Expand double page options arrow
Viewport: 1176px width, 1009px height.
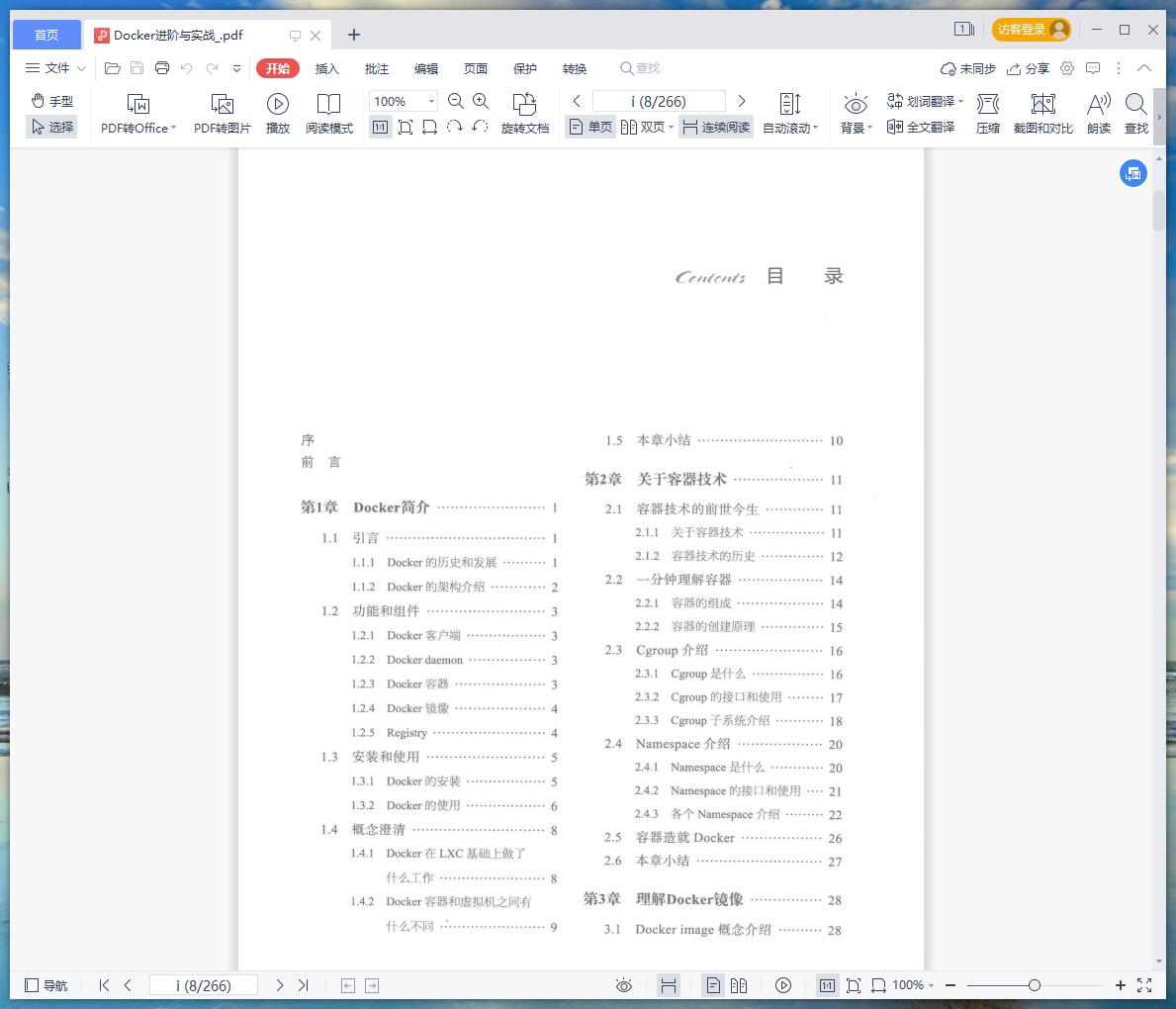point(671,127)
